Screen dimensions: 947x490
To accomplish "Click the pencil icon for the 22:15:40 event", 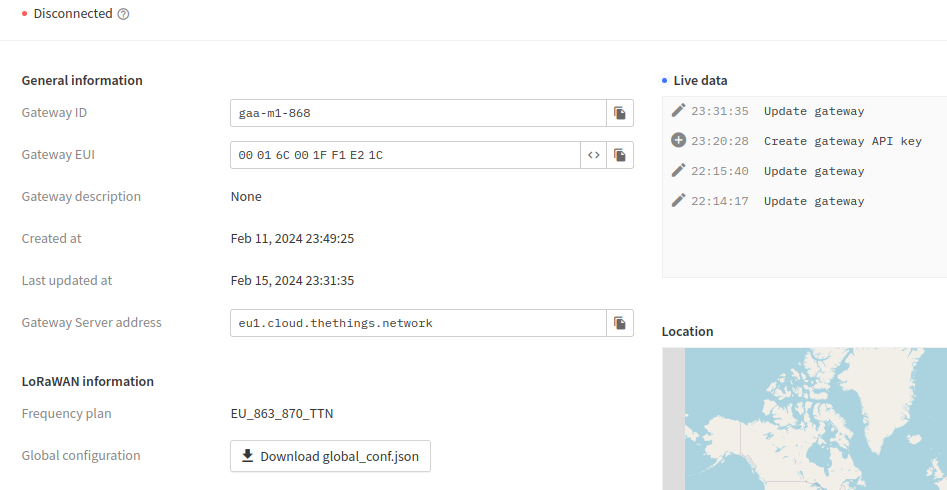I will 678,171.
